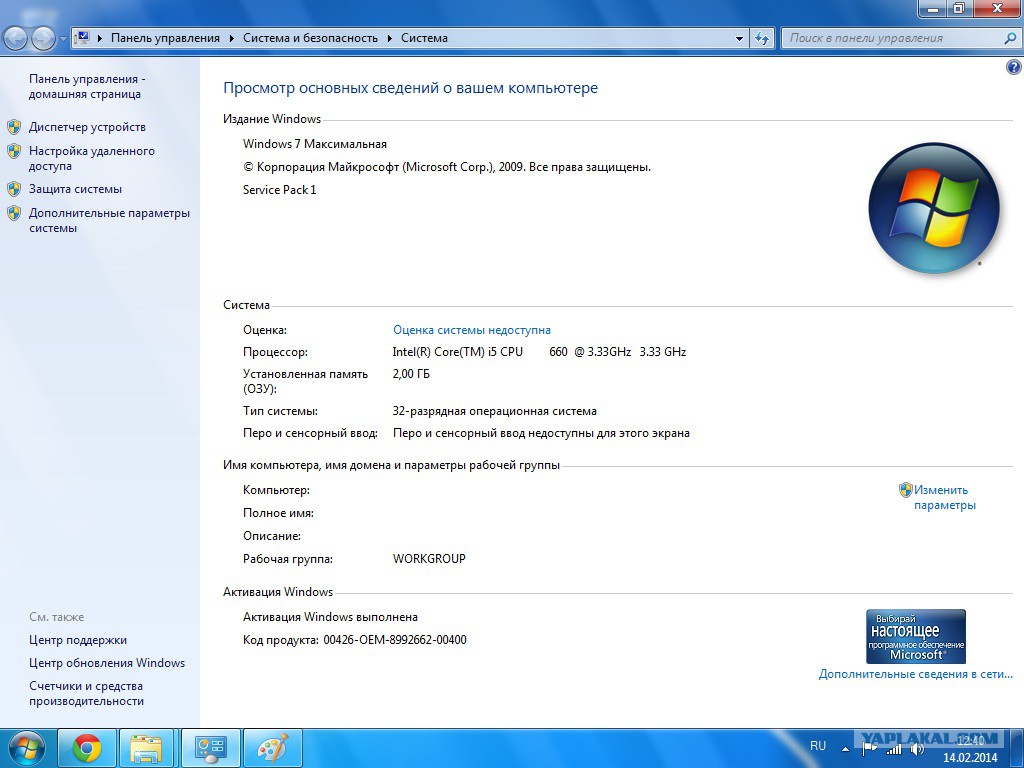Maximize or restore the System window
Image resolution: width=1024 pixels, height=768 pixels.
tap(959, 8)
